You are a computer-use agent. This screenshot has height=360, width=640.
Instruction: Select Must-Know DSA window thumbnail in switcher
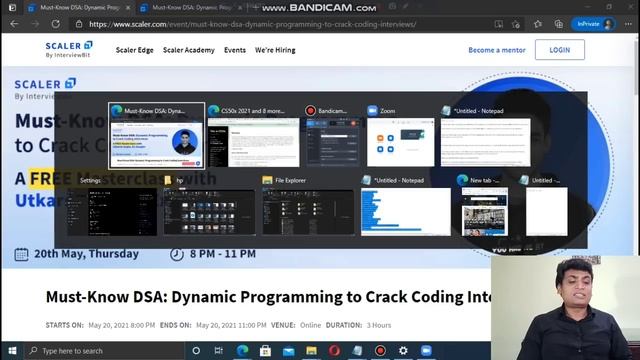(x=156, y=136)
